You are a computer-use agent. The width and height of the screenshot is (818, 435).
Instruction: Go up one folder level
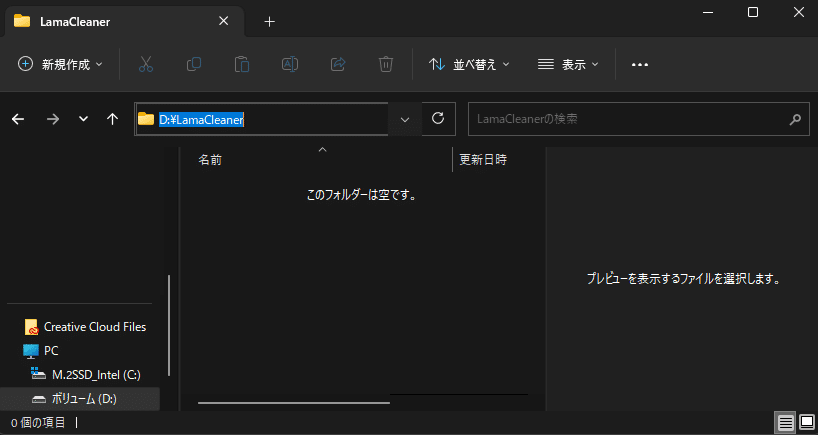pyautogui.click(x=112, y=119)
